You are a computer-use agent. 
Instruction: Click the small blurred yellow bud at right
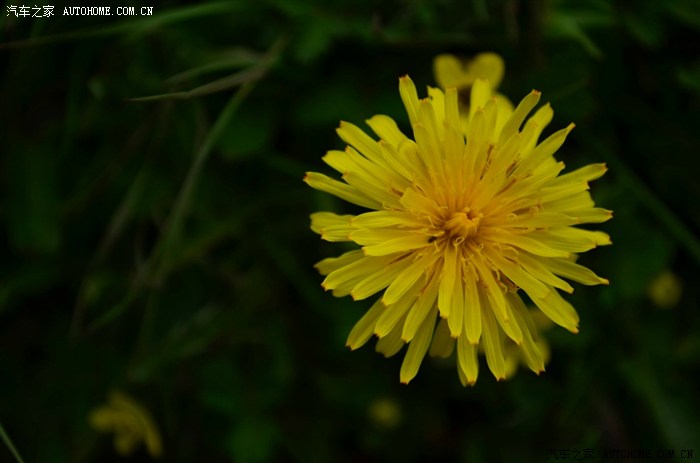coord(664,289)
